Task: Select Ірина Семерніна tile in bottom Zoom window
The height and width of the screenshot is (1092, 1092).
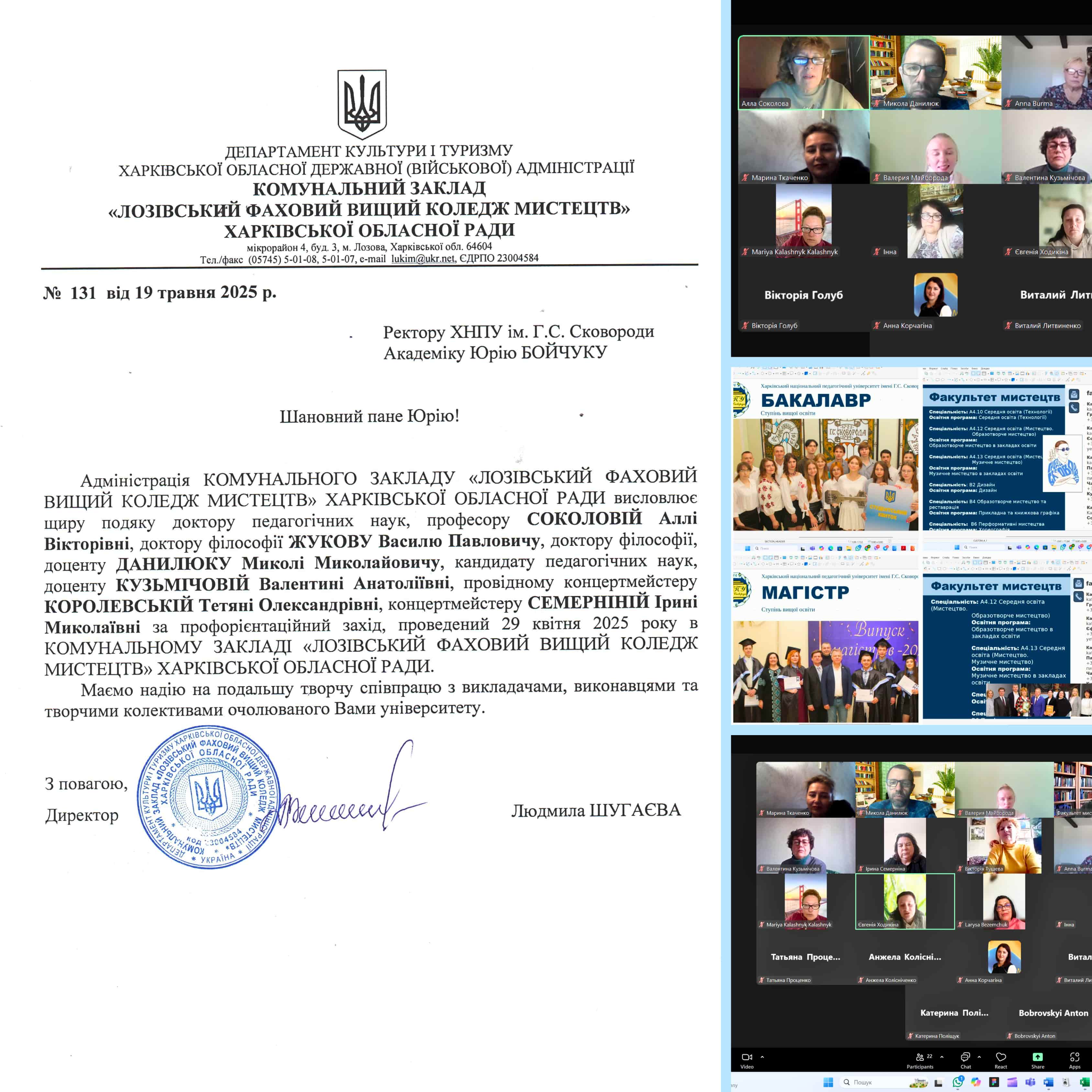Action: (x=905, y=845)
